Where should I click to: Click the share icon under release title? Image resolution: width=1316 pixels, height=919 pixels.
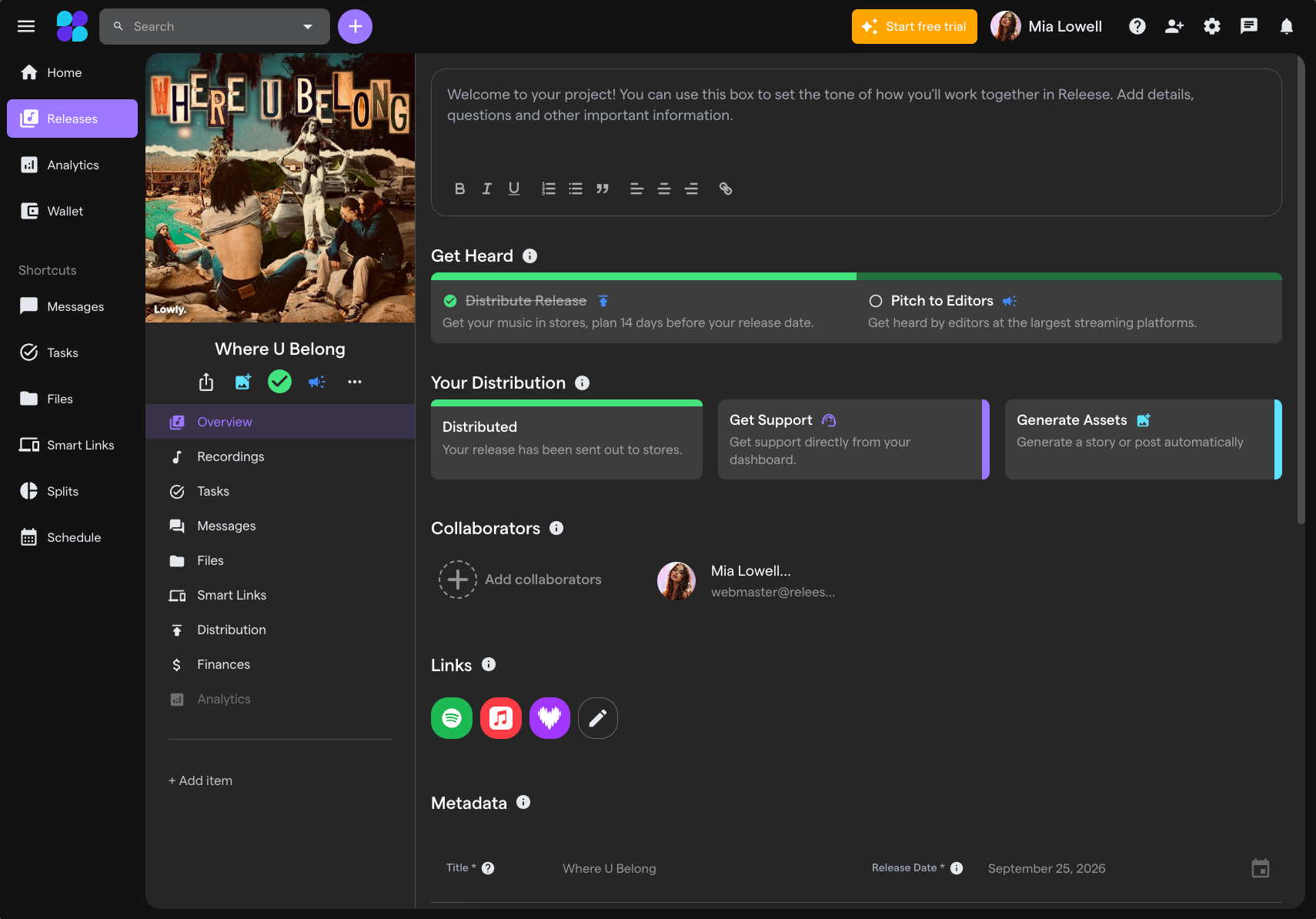pos(206,382)
